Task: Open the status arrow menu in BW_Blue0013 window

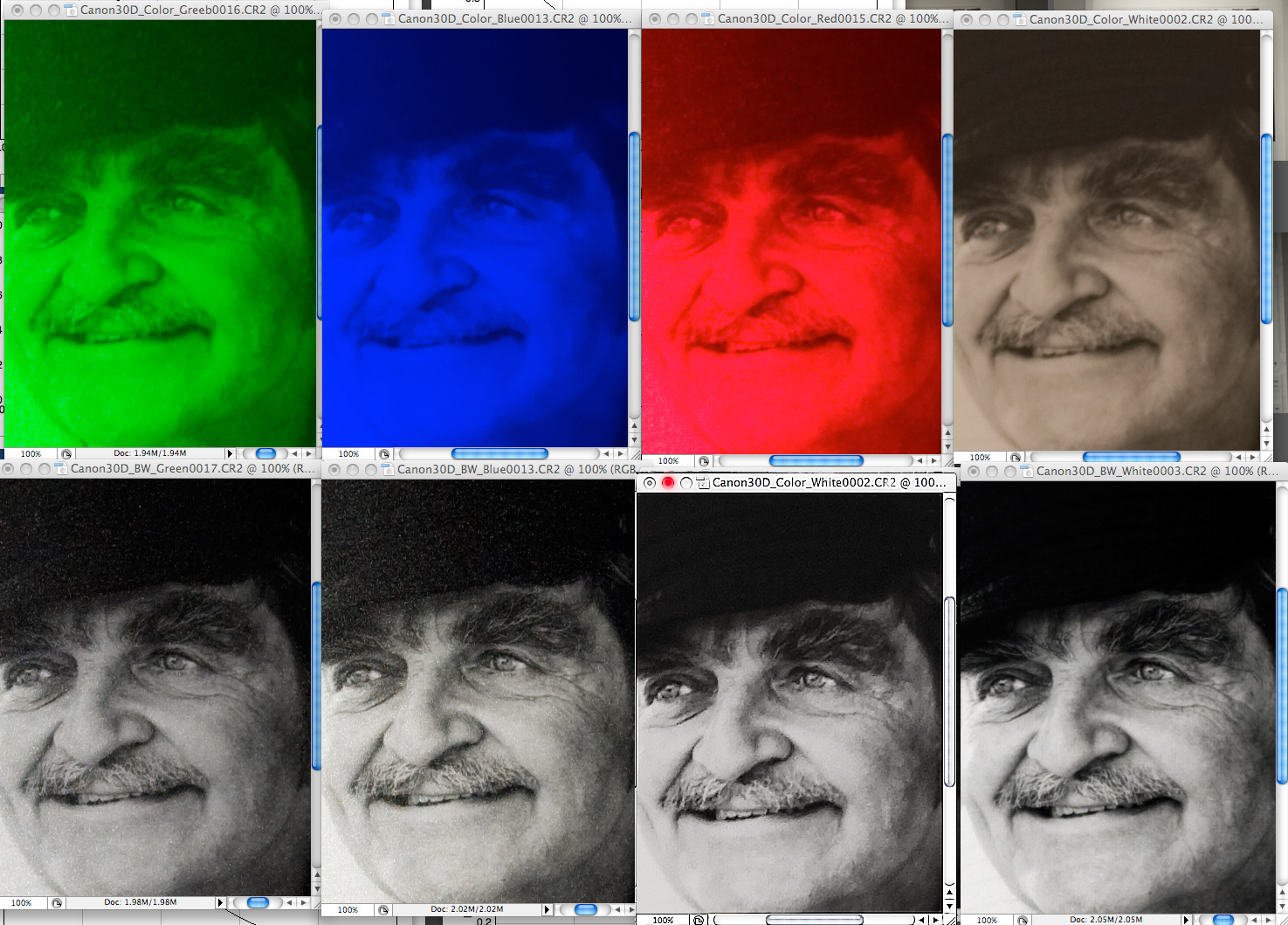Action: click(548, 910)
